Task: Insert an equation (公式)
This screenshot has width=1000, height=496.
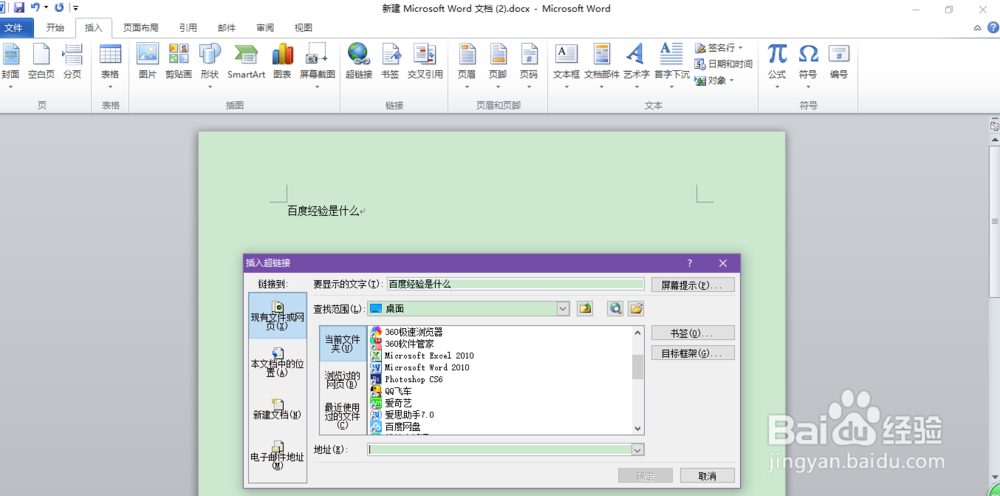Action: point(777,65)
